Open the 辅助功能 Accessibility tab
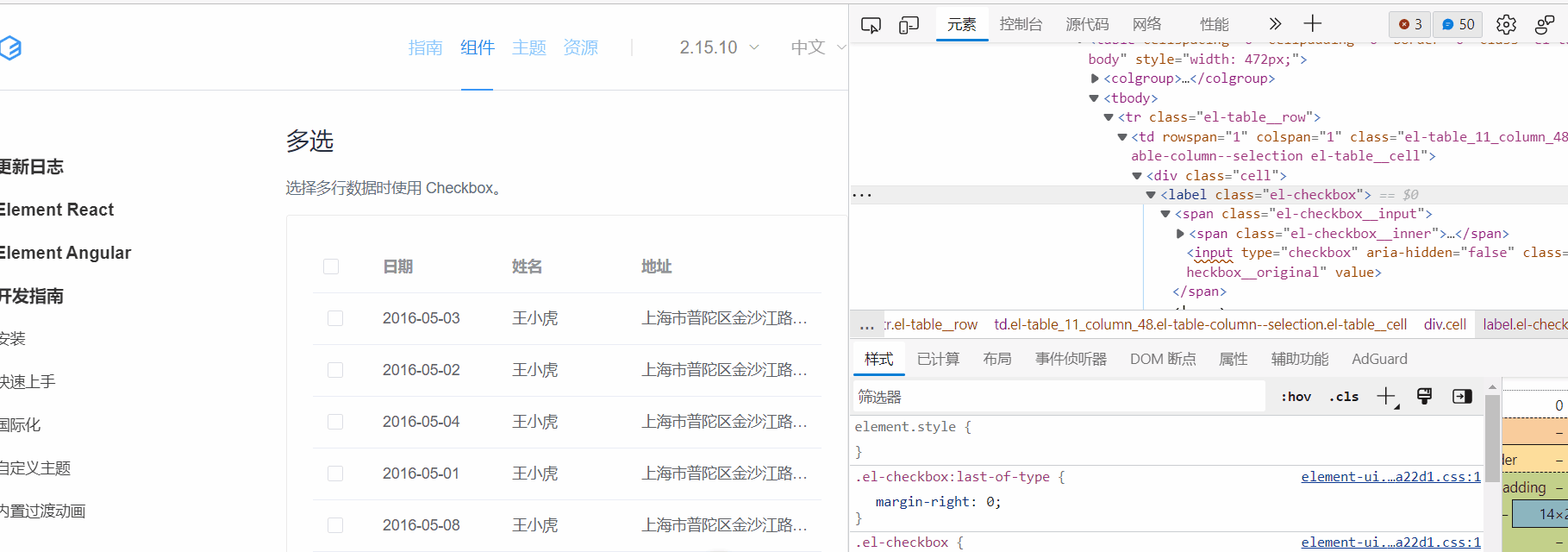Image resolution: width=1568 pixels, height=552 pixels. [x=1299, y=359]
